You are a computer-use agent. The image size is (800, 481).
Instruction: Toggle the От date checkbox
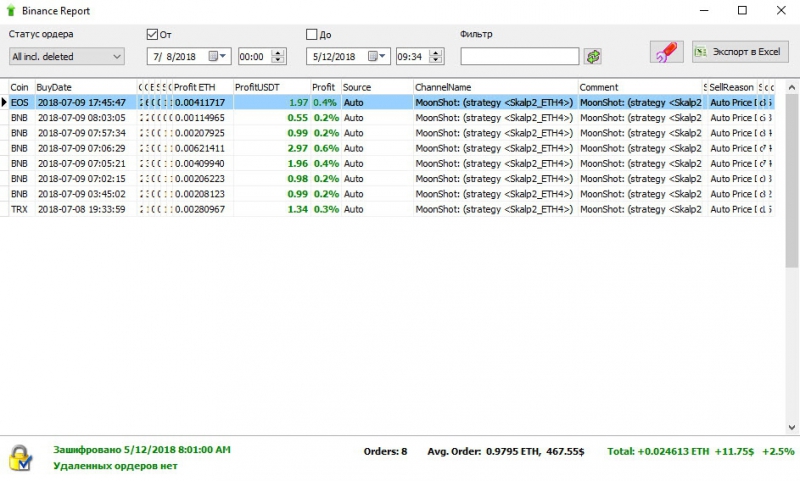(x=152, y=34)
